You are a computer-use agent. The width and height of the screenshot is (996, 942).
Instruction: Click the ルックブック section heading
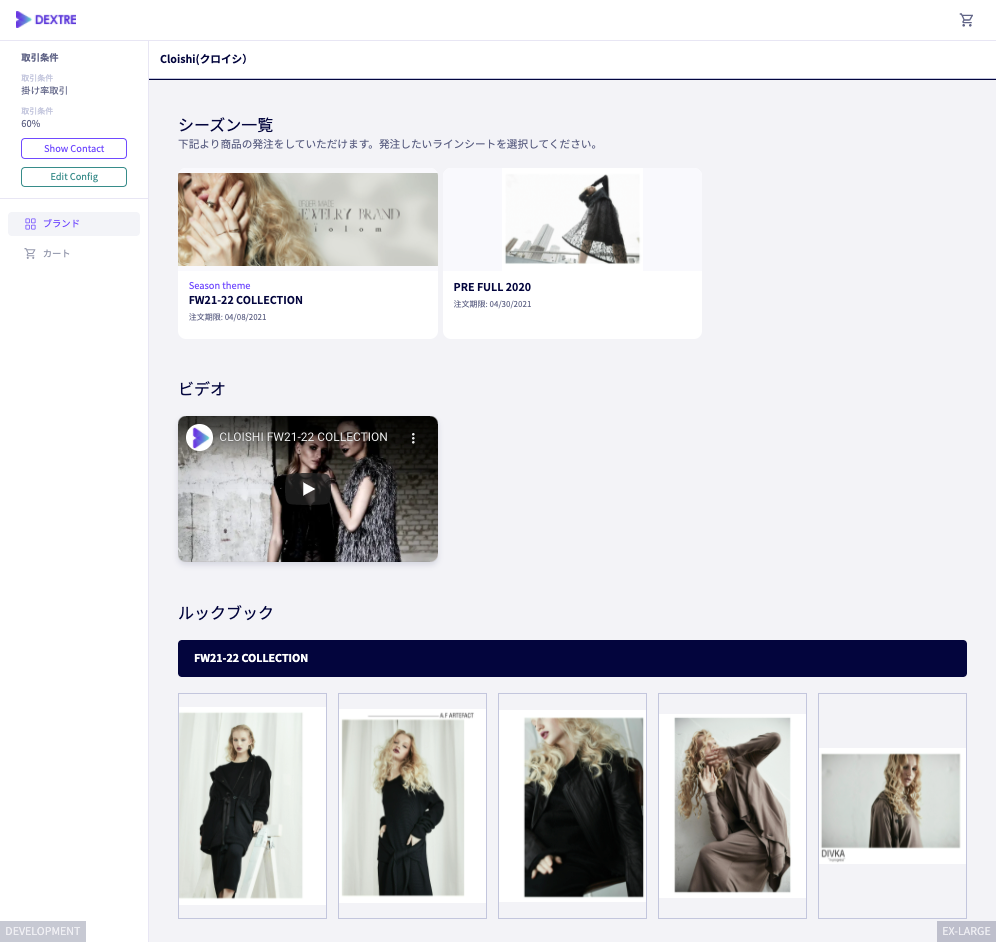pyautogui.click(x=225, y=612)
